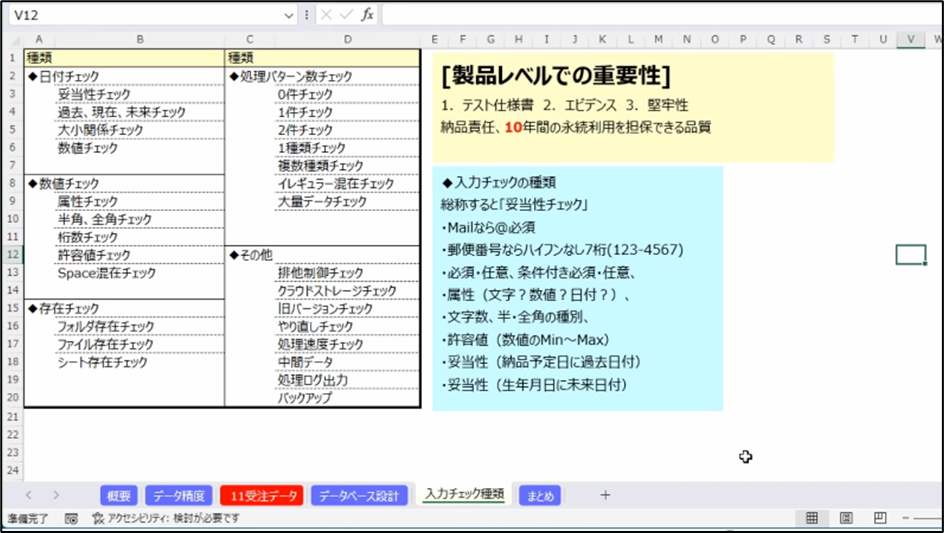Image resolution: width=944 pixels, height=533 pixels.
Task: Open the まとめ sheet tab
Action: 539,495
